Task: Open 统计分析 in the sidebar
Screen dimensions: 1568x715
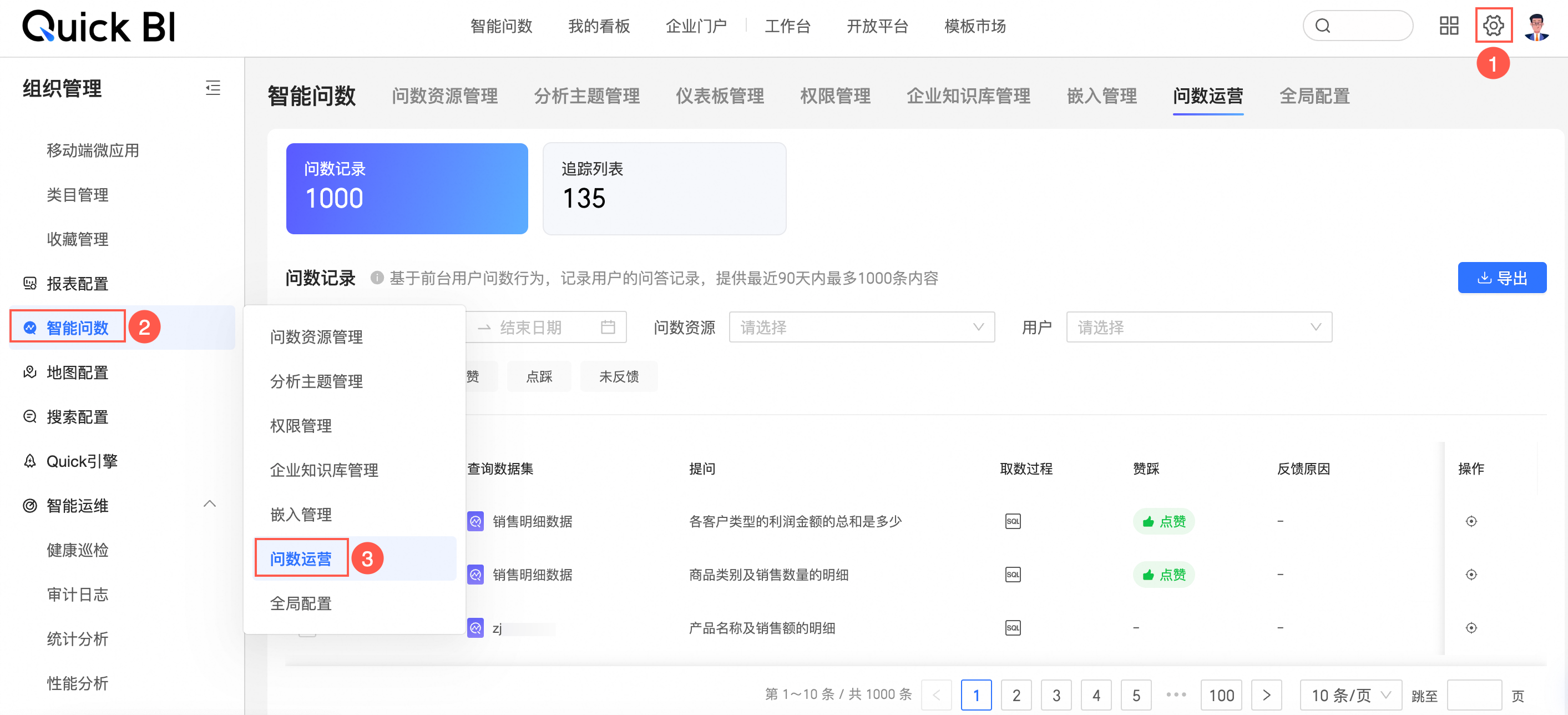Action: pos(77,638)
